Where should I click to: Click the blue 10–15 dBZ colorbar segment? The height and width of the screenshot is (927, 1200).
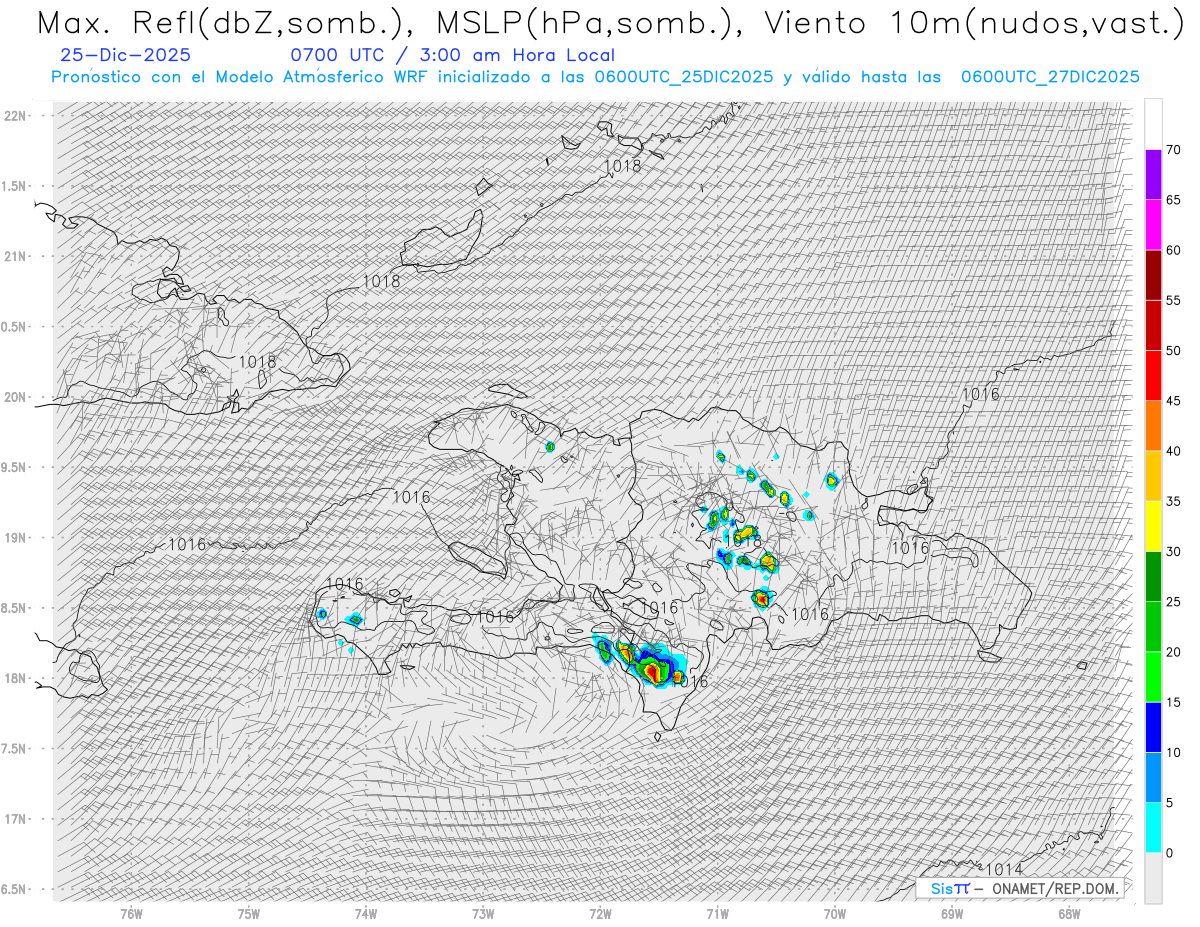click(x=1154, y=727)
